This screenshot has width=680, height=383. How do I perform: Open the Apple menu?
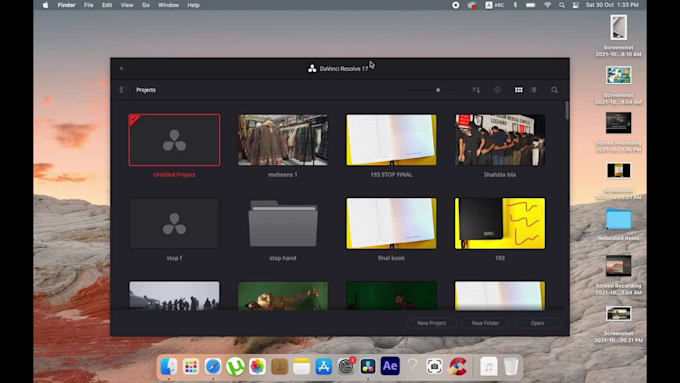(46, 5)
